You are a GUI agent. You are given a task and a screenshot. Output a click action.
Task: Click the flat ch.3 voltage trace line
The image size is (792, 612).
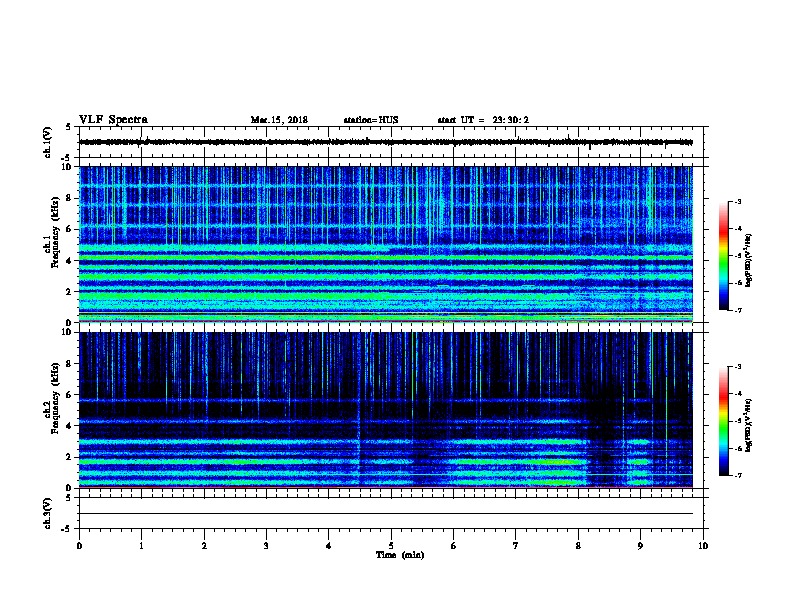pos(385,514)
